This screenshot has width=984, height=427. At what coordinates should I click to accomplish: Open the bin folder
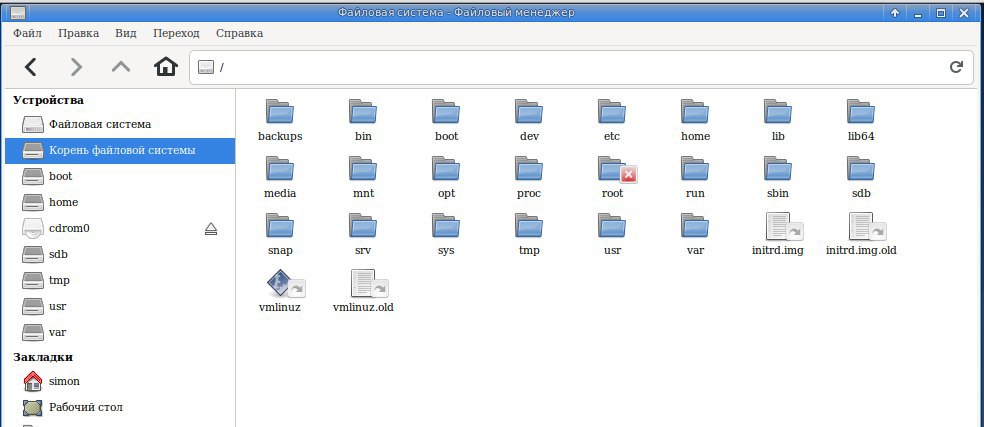363,120
